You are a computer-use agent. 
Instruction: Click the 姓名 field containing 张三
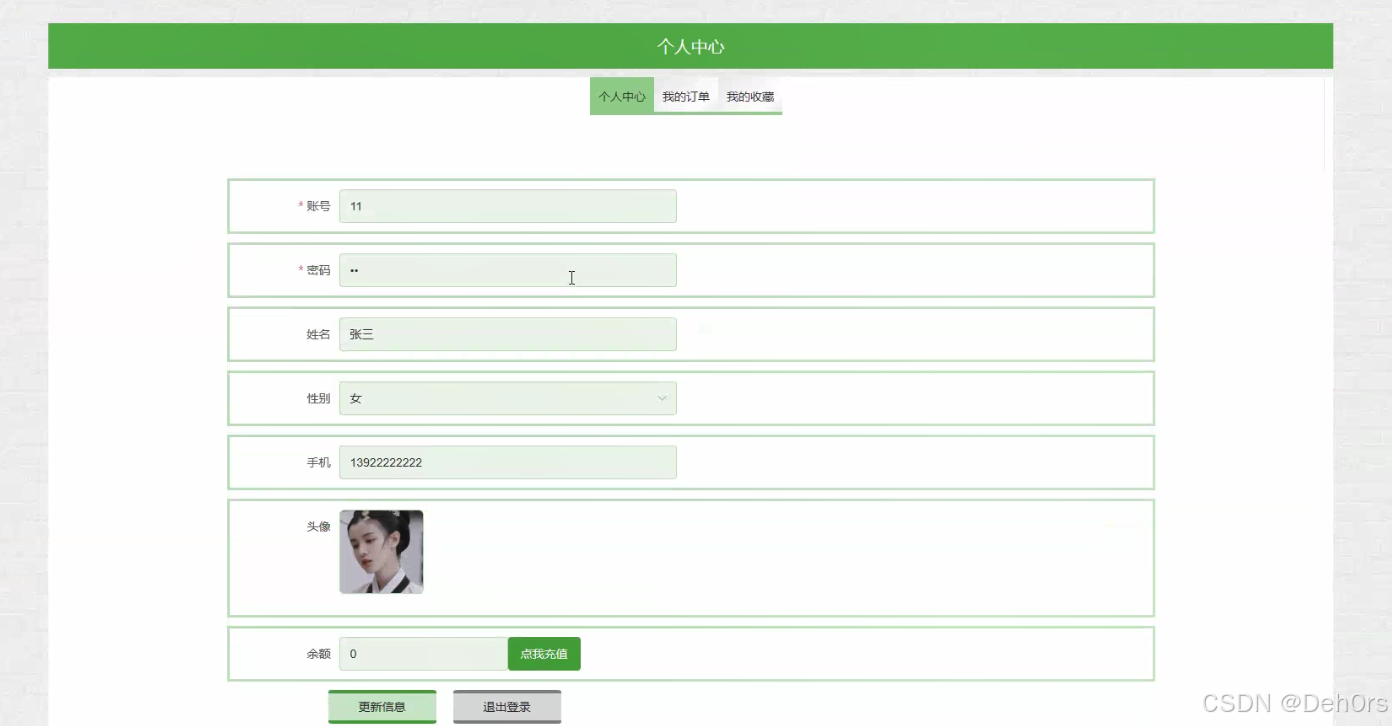(508, 334)
